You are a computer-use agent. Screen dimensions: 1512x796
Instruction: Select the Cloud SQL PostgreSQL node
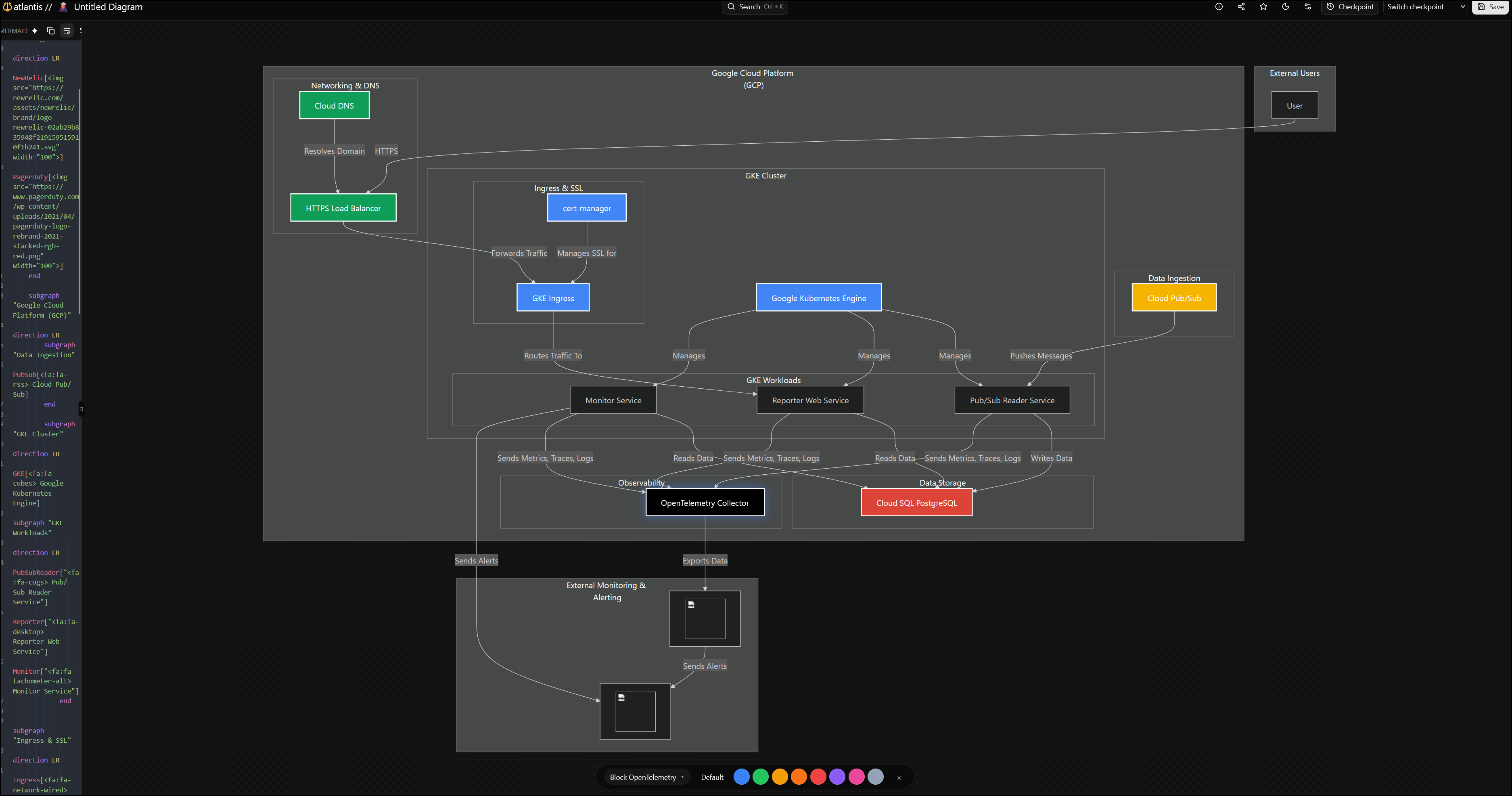(916, 503)
